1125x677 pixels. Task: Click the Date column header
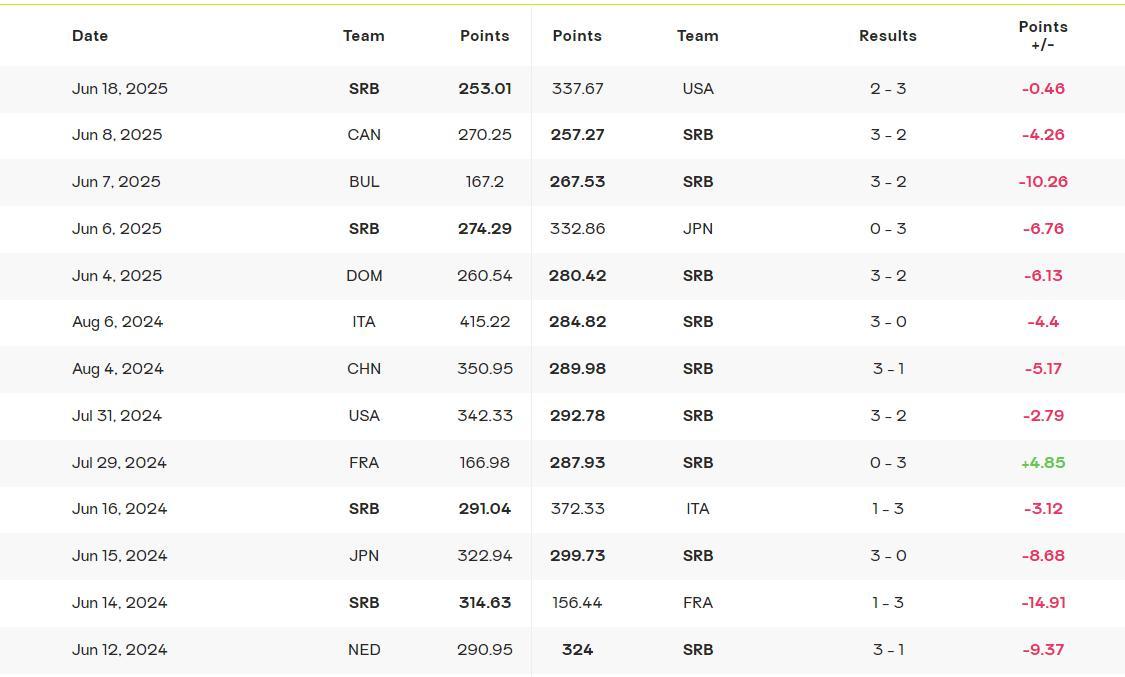[x=90, y=36]
